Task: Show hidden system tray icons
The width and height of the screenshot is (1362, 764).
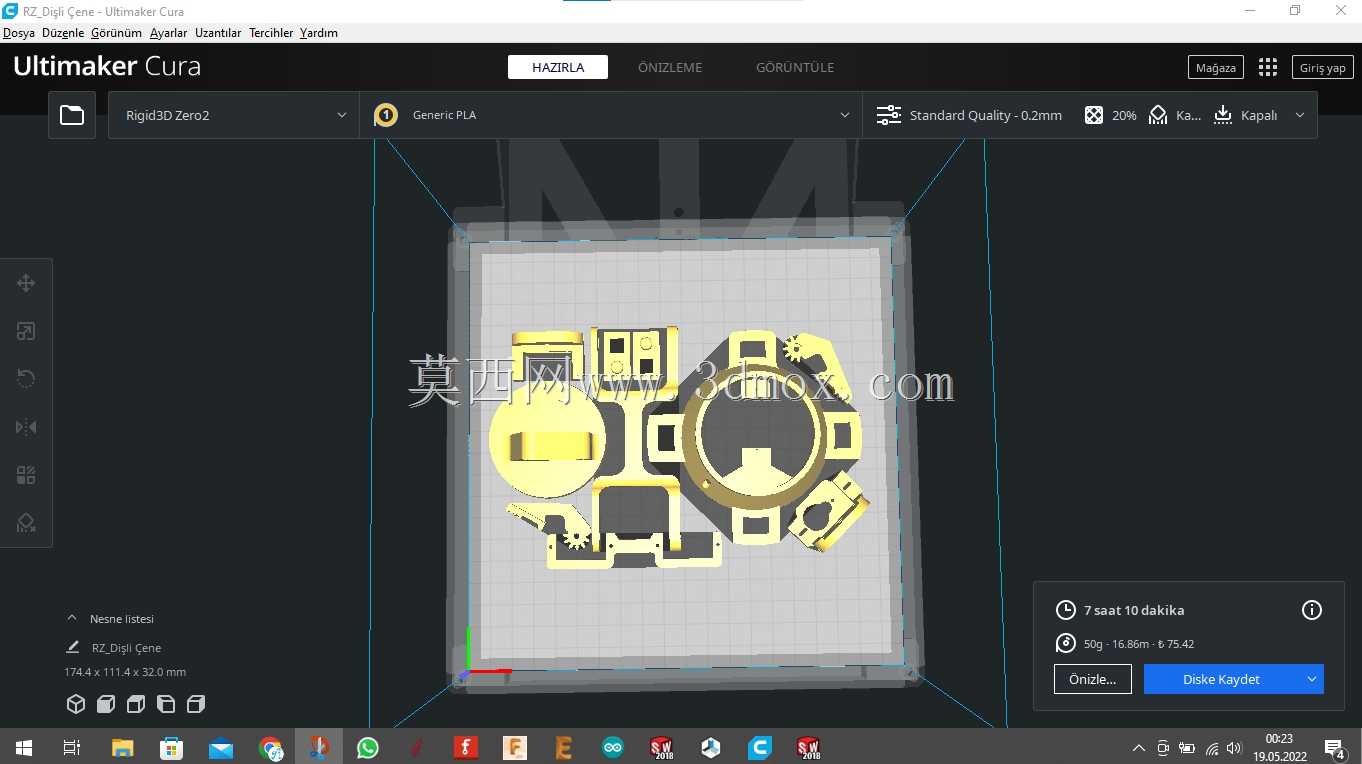Action: 1138,748
